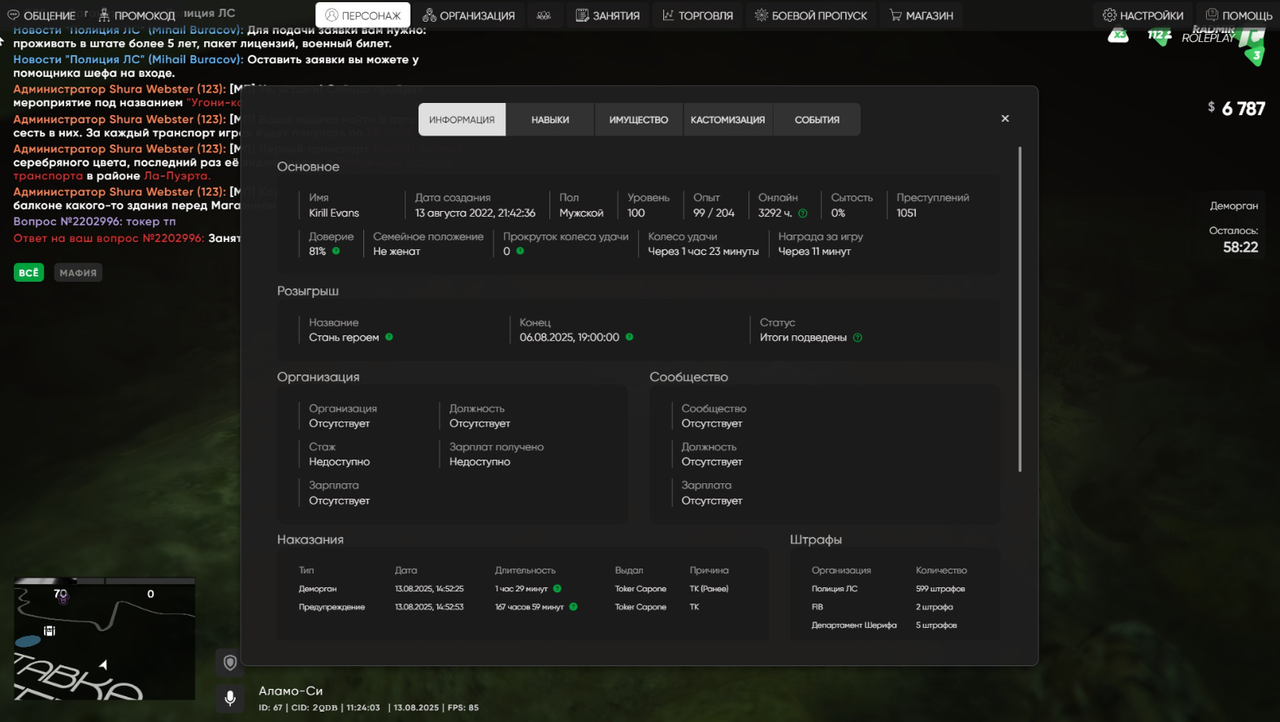1280x722 pixels.
Task: Open the МАГАЗИН shop menu
Action: [921, 15]
